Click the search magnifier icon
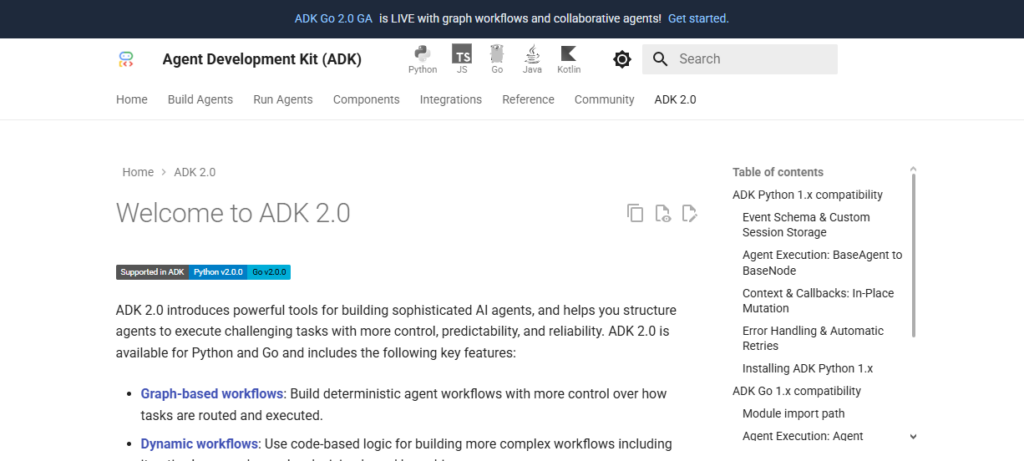The width and height of the screenshot is (1024, 461). [660, 59]
